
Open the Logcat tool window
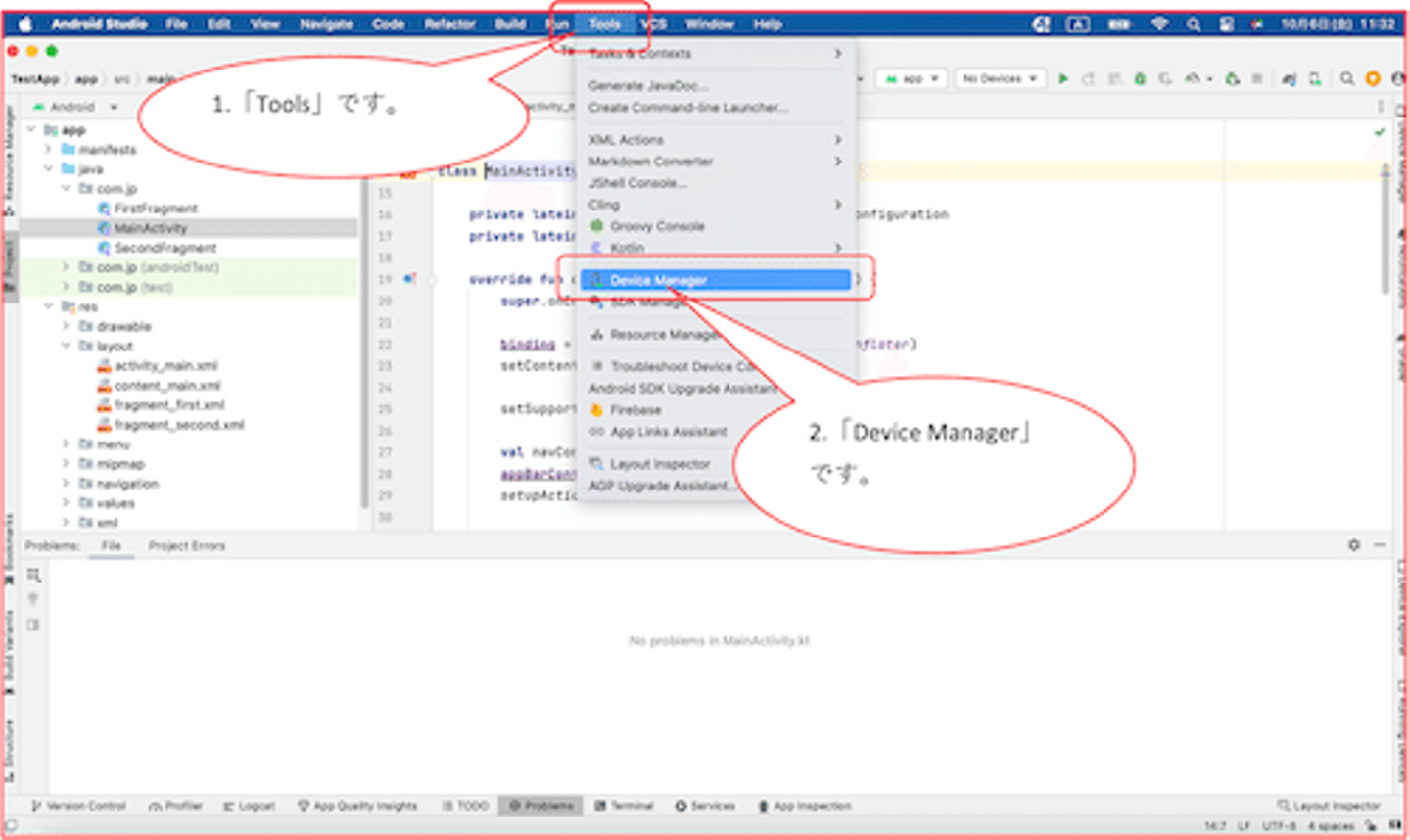tap(250, 806)
